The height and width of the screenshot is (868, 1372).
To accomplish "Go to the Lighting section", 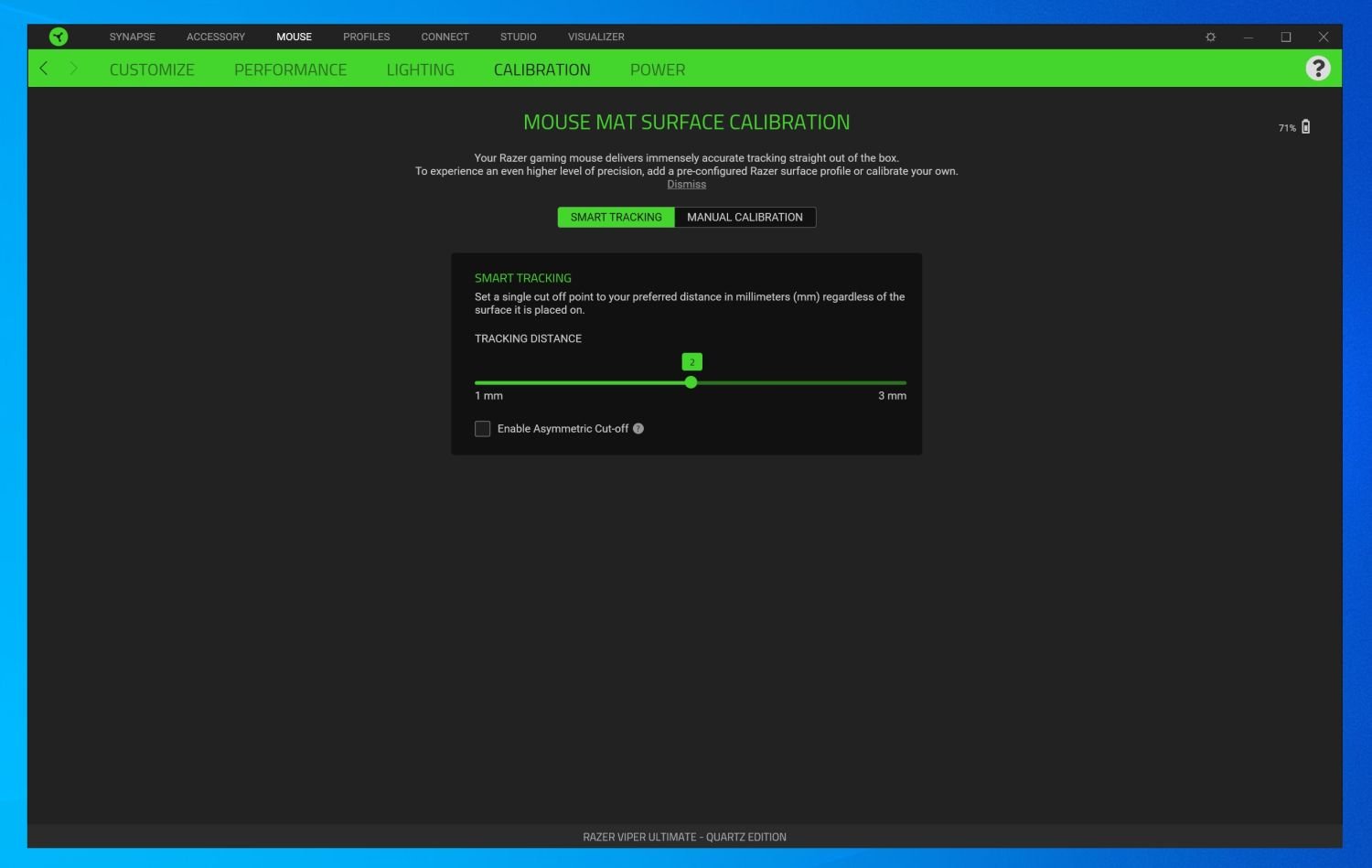I will [421, 70].
